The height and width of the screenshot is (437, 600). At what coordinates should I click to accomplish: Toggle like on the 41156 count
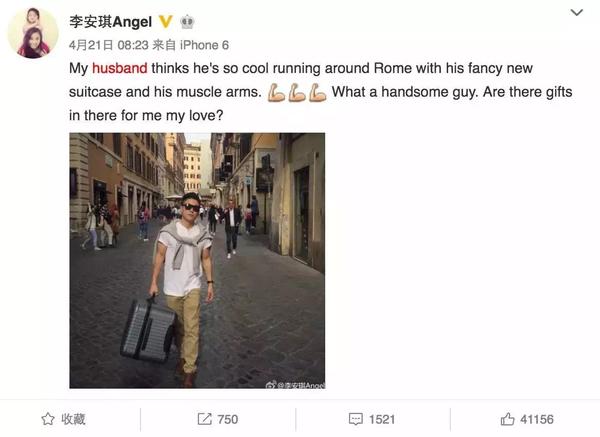[536, 419]
